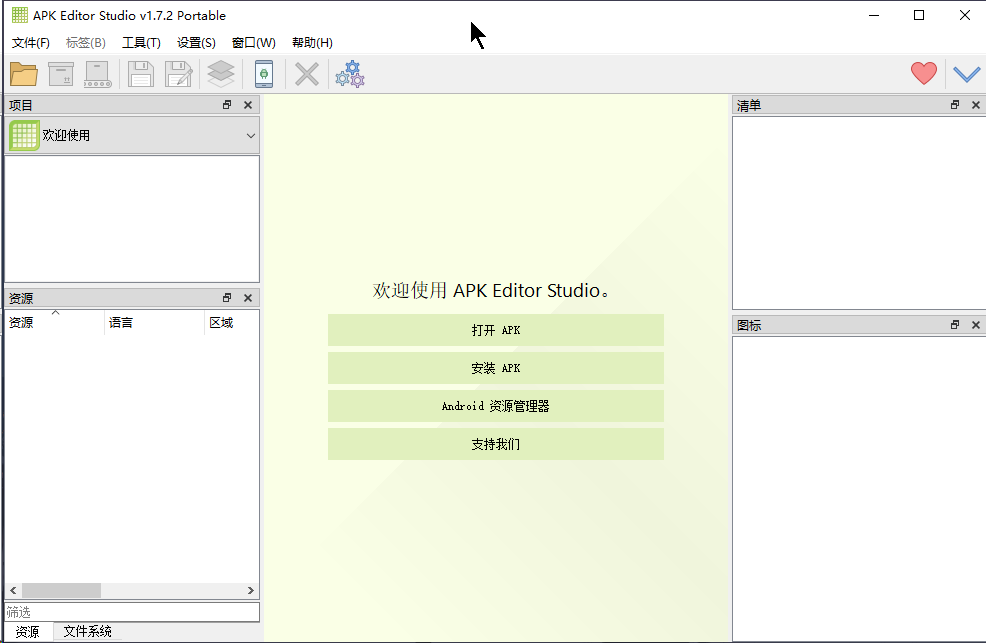
Task: Click the scrollbar right arrow in 资源 panel
Action: coord(250,591)
